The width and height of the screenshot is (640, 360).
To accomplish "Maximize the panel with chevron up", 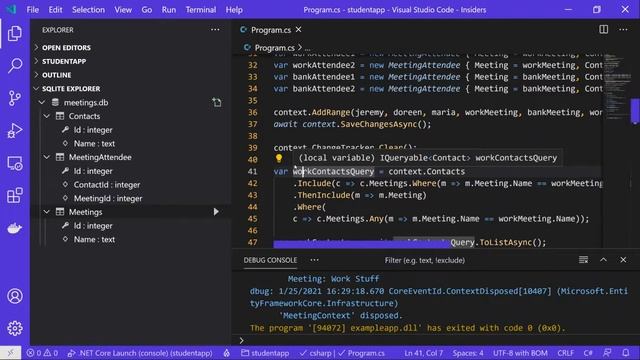I will 603,260.
